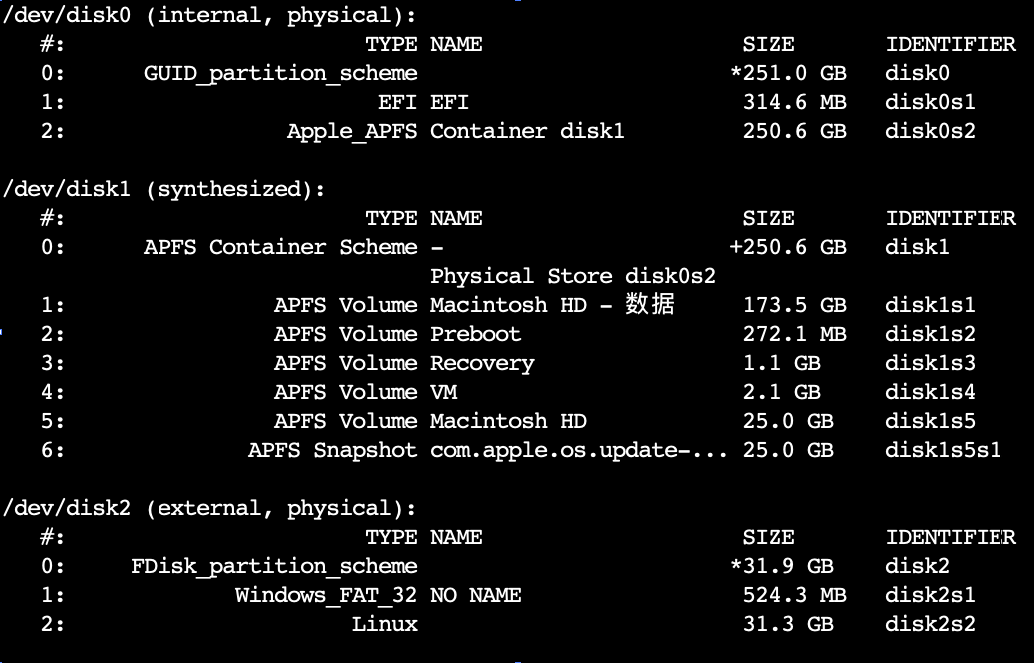
Task: Click the Macintosh HD - 数据 volume name
Action: (552, 305)
